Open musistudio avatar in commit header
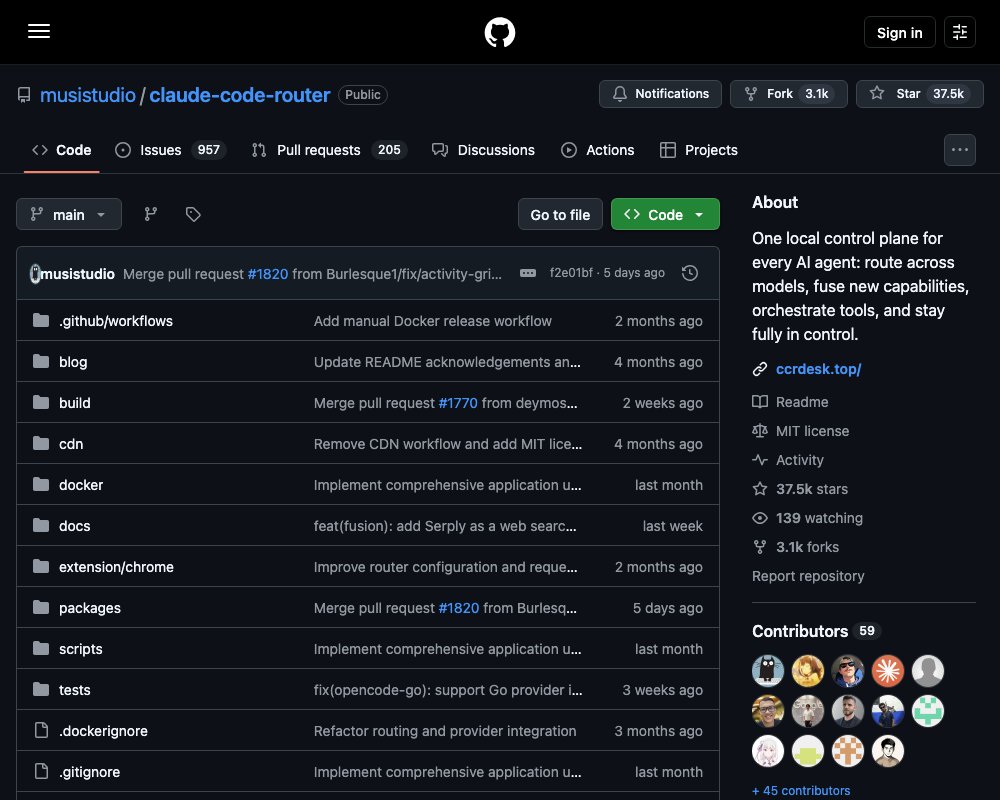Screen dimensions: 1000x800 (x=35, y=274)
